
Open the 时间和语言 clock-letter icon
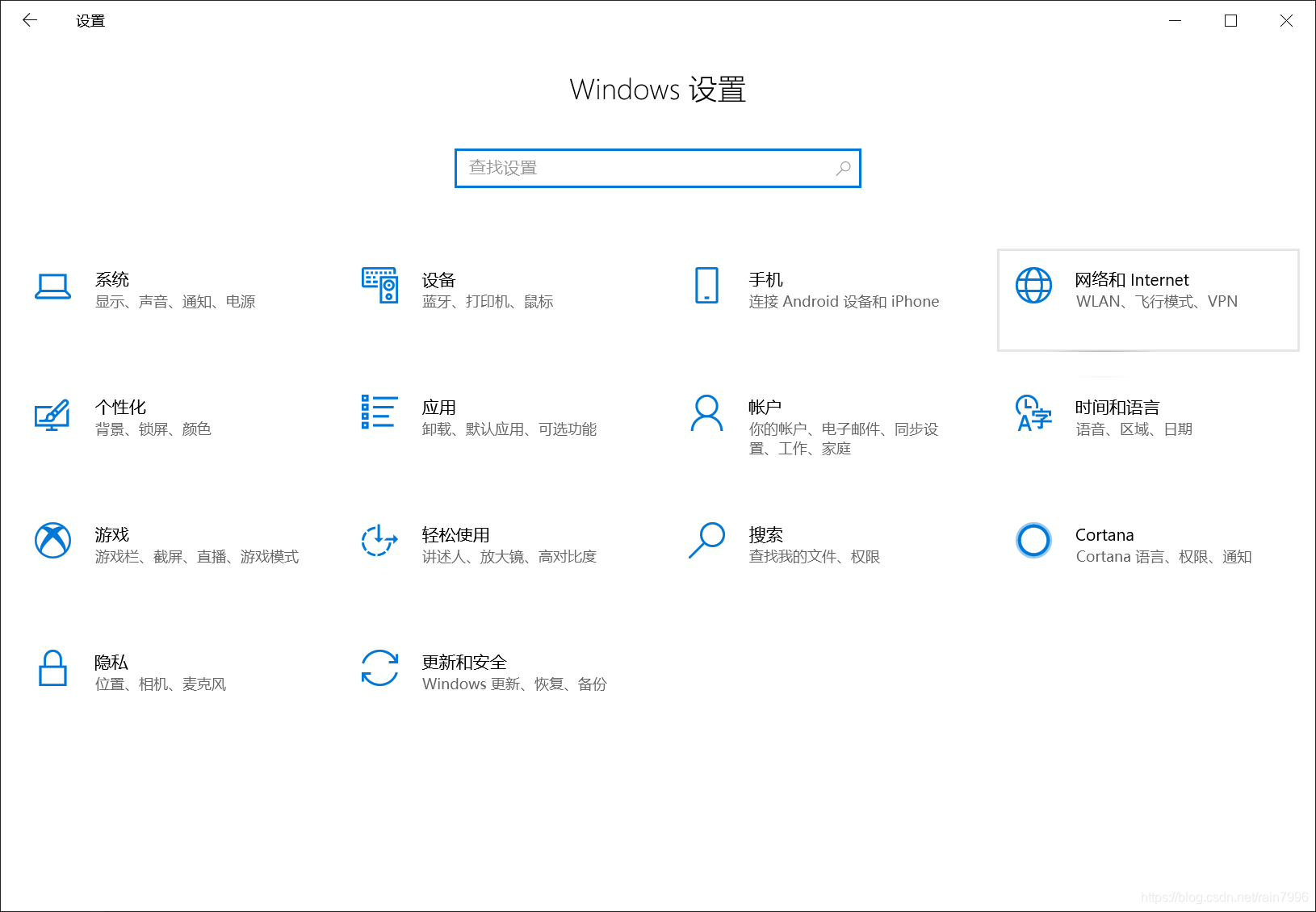pos(1033,413)
